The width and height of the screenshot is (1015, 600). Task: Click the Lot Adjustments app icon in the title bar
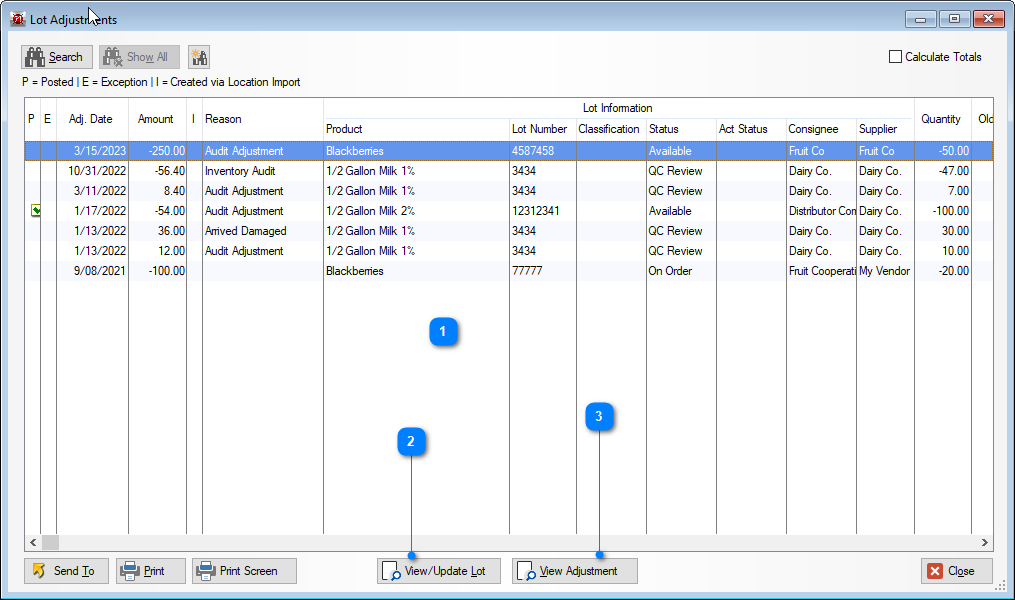pos(17,19)
